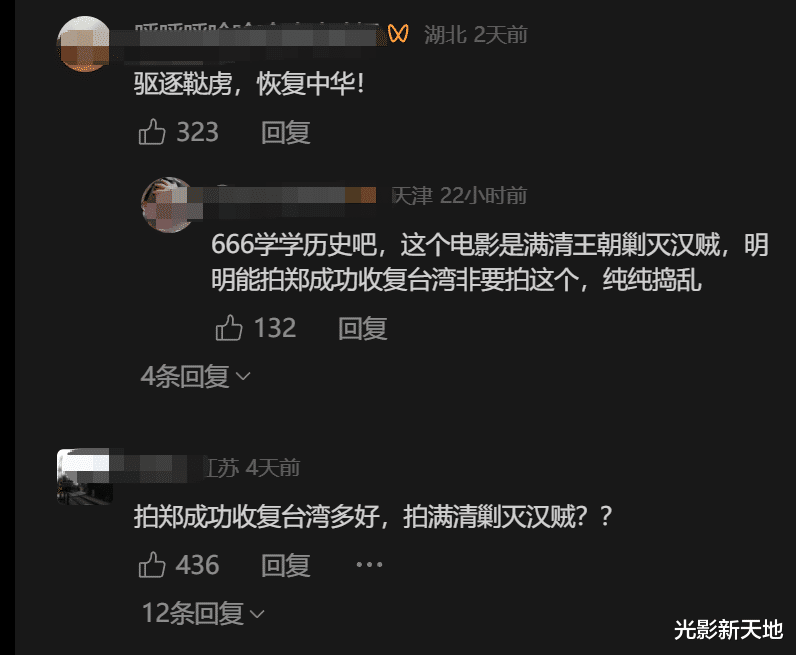The width and height of the screenshot is (796, 655).
Task: Reply to the 驱逐鞑虏 comment
Action: click(x=285, y=133)
